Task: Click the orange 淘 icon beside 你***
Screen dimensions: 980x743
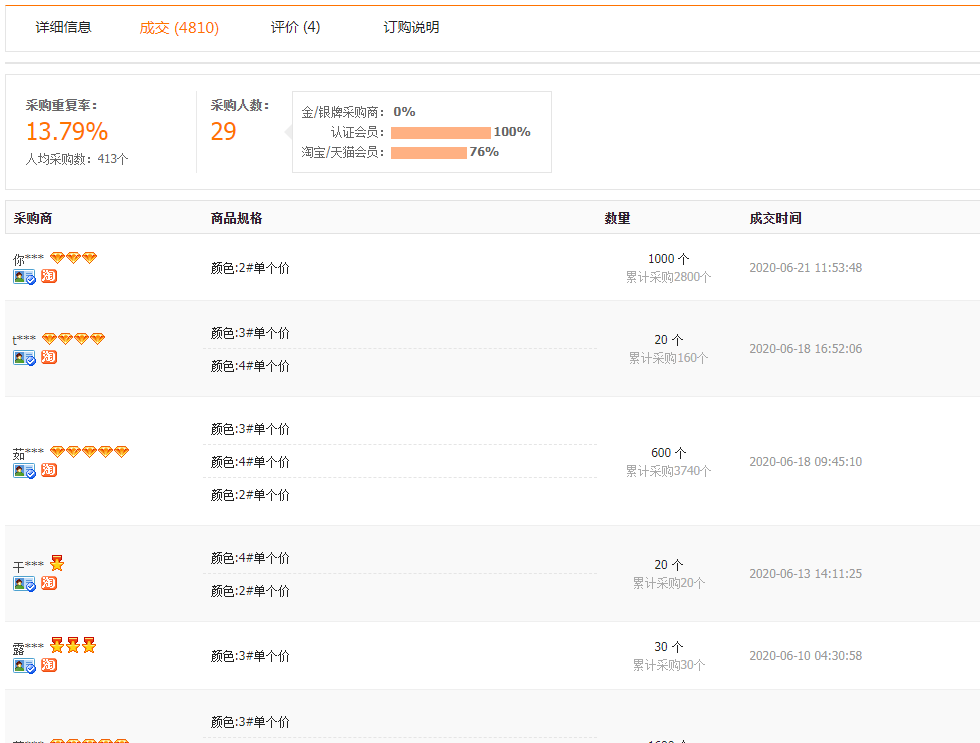Action: point(47,276)
